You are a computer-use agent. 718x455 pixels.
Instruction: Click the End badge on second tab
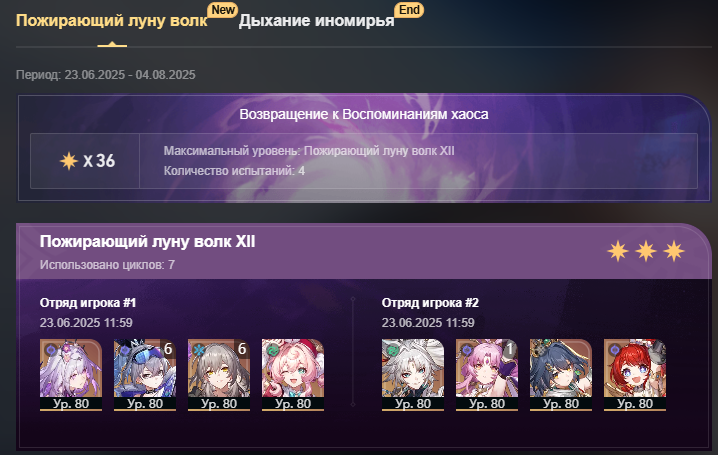409,10
